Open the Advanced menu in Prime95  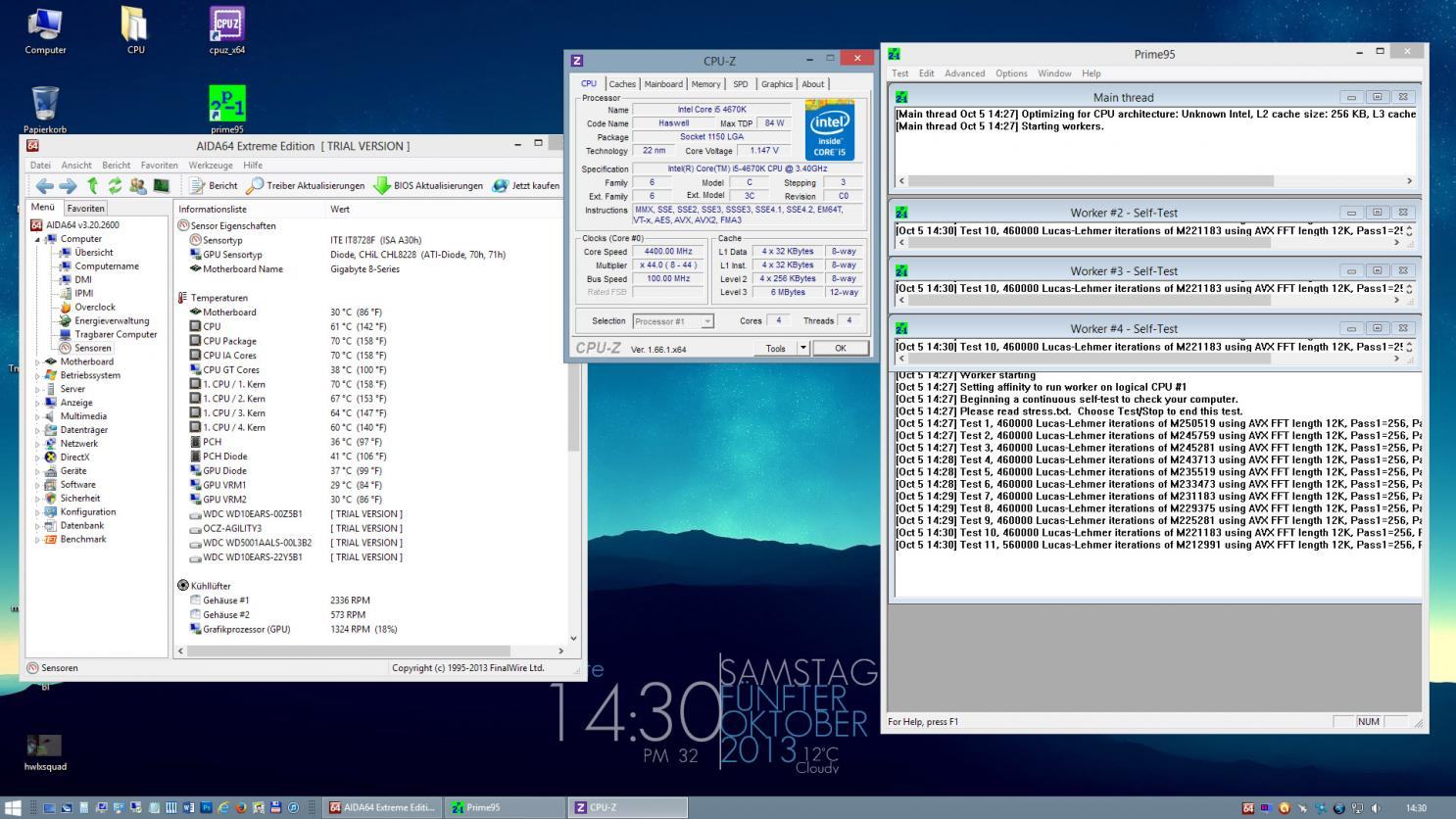click(x=964, y=73)
